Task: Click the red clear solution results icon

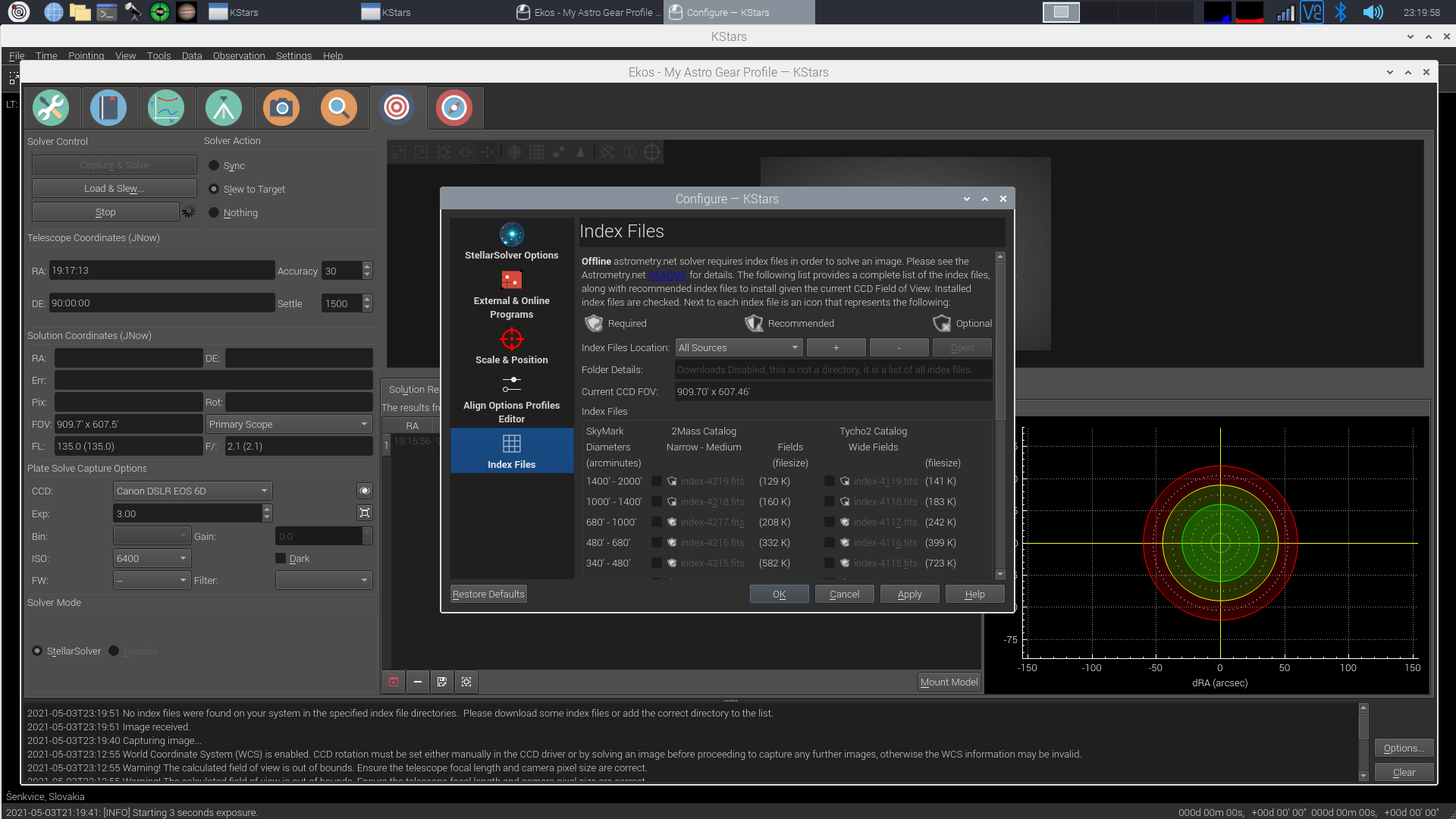Action: click(394, 682)
